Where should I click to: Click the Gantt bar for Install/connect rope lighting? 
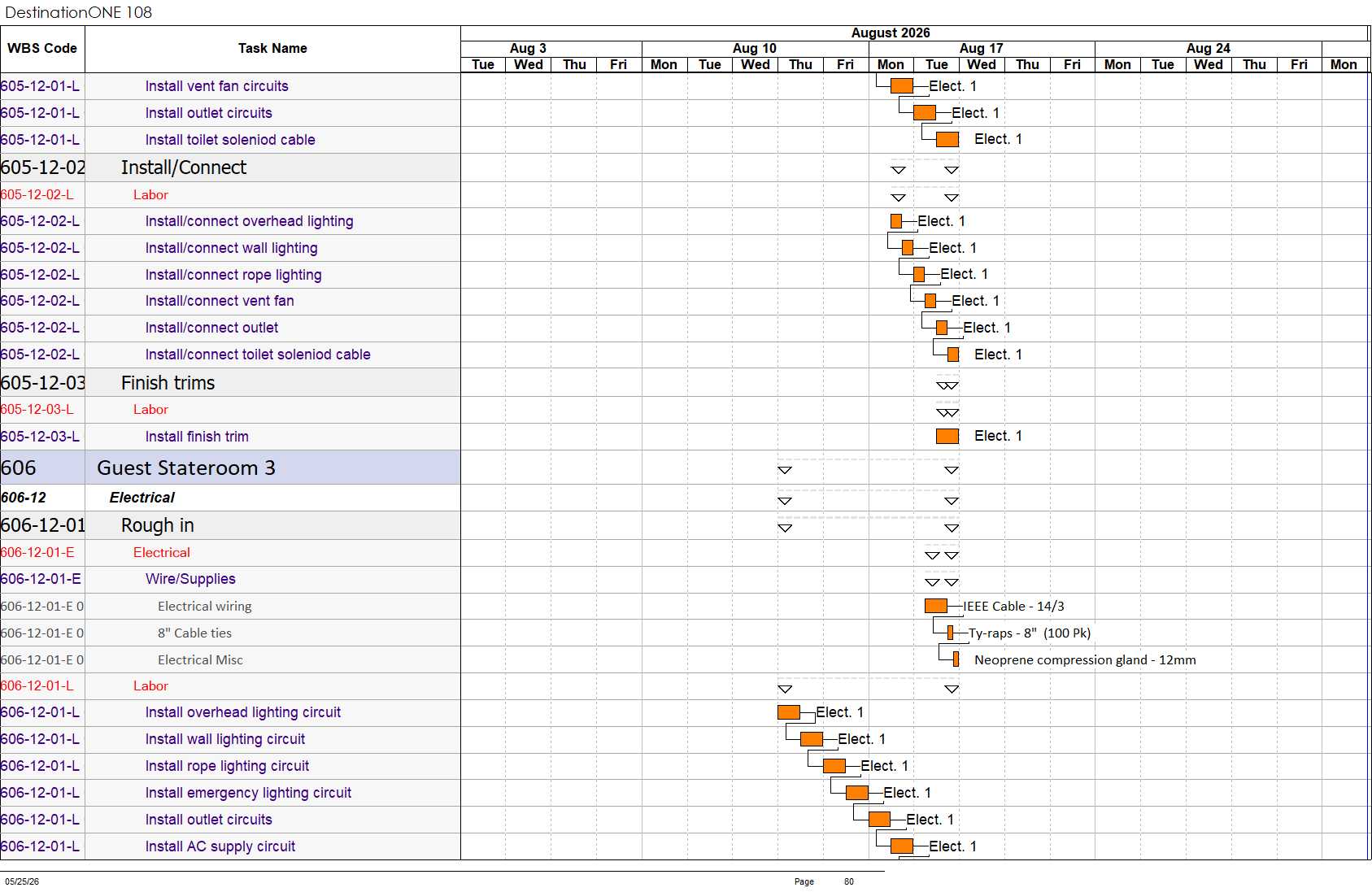[x=919, y=274]
